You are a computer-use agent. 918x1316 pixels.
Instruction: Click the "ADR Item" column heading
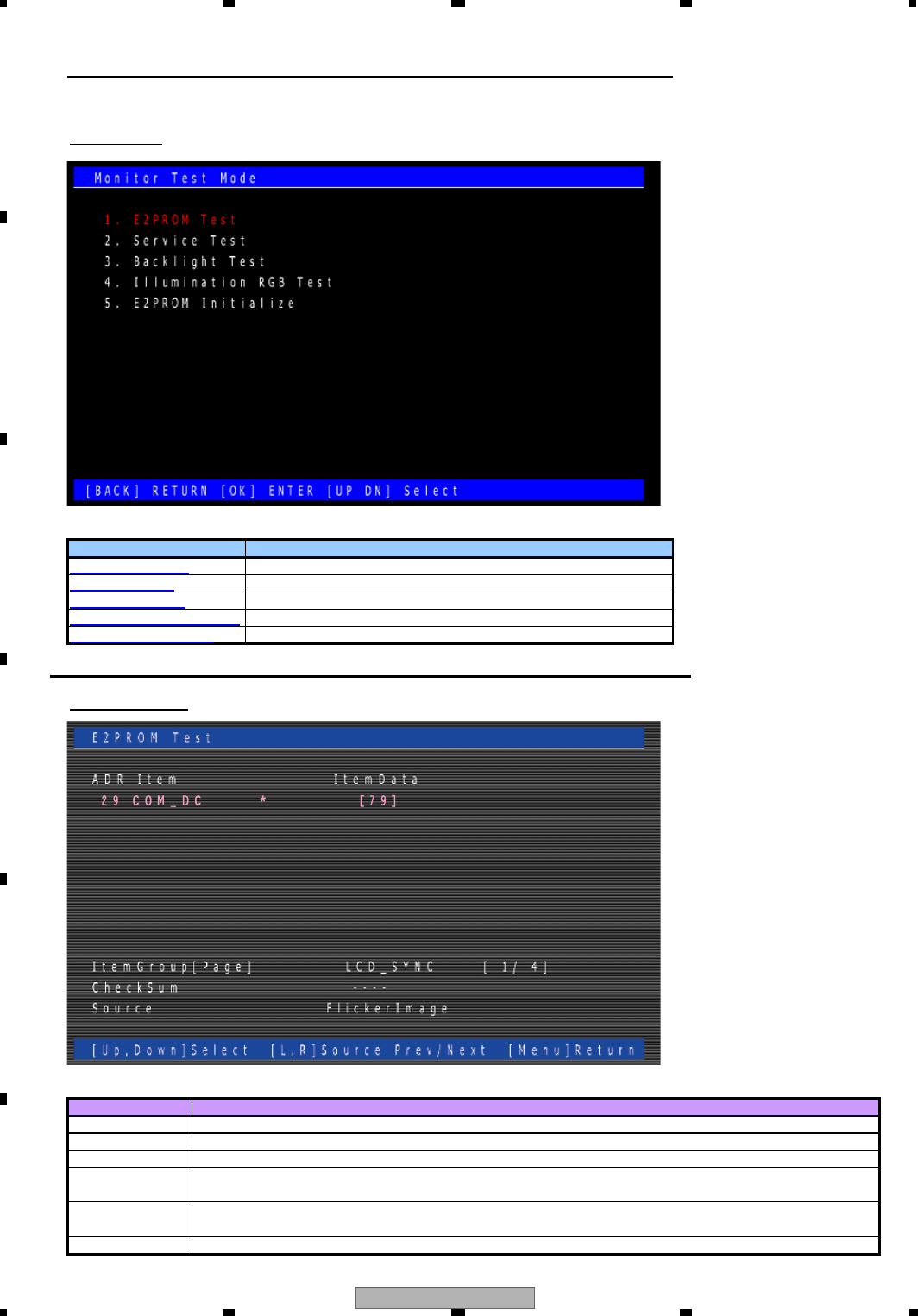(x=135, y=780)
